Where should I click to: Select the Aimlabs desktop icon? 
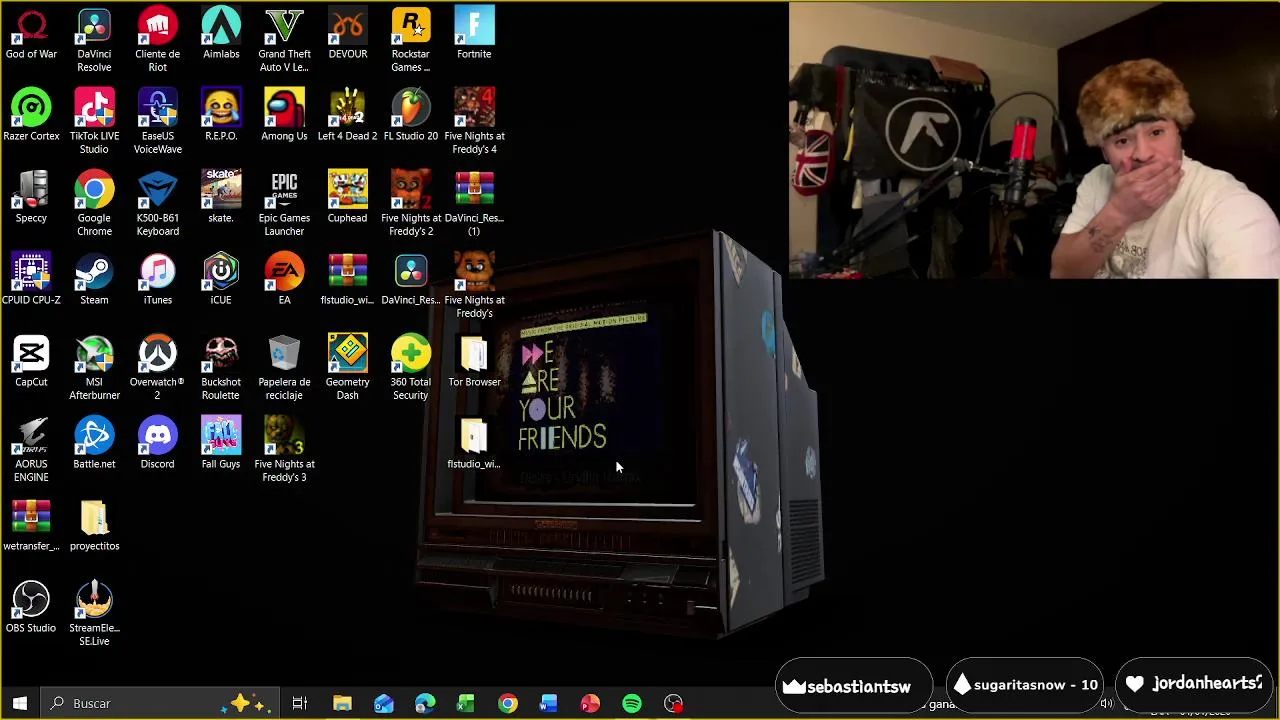point(221,35)
